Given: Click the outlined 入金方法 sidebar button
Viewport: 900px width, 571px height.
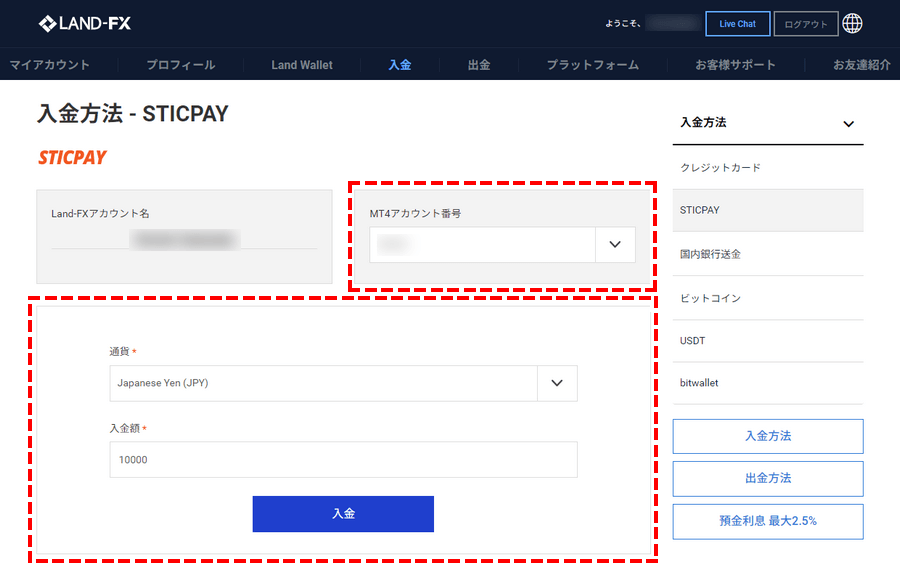Looking at the screenshot, I should pyautogui.click(x=768, y=436).
